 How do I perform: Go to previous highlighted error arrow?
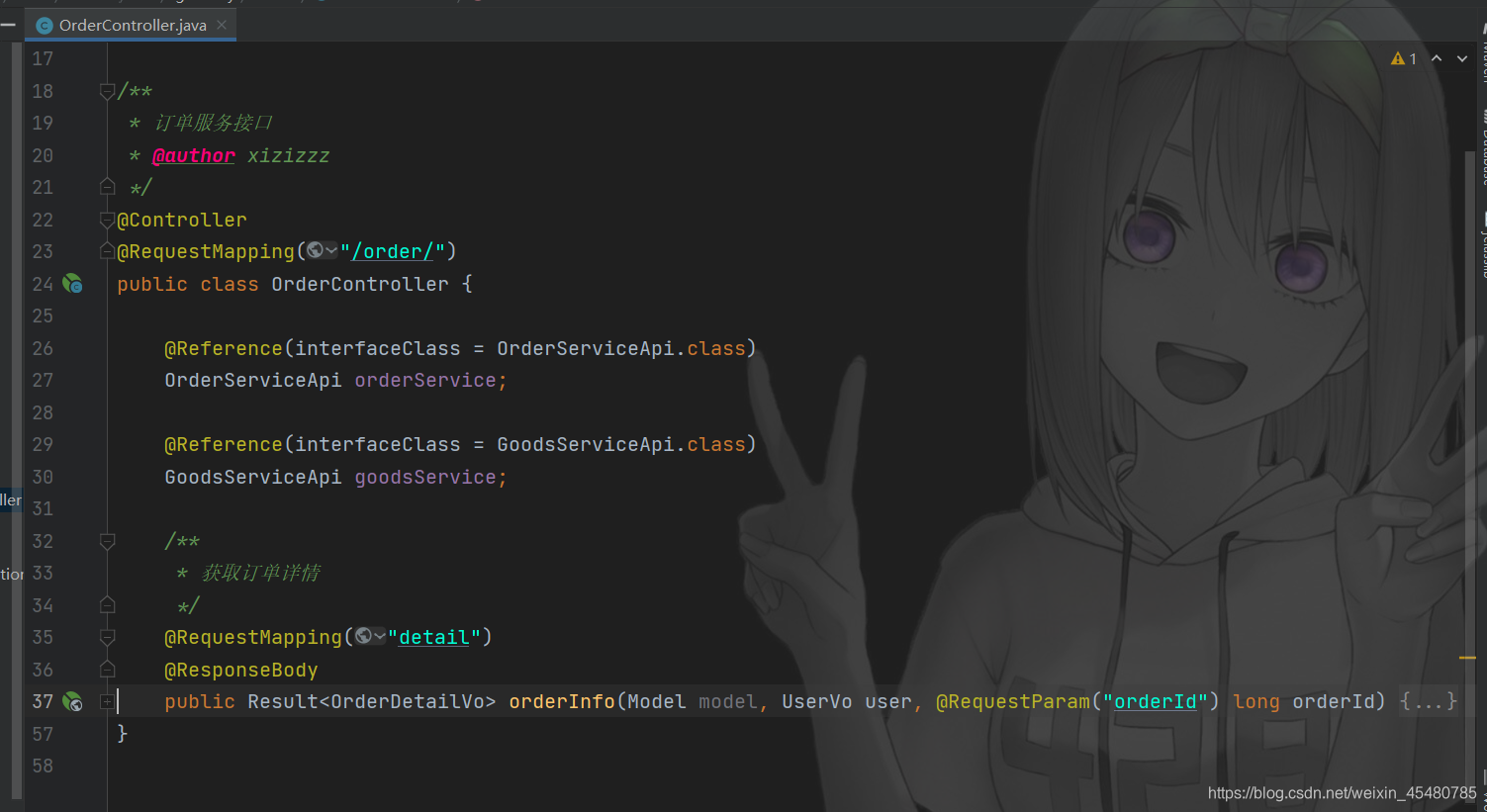pos(1437,59)
